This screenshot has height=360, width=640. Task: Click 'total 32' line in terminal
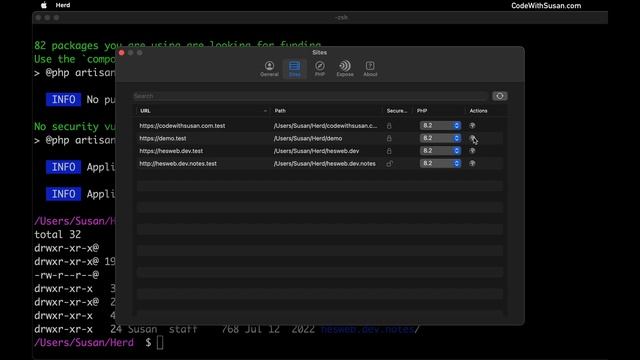(x=58, y=235)
